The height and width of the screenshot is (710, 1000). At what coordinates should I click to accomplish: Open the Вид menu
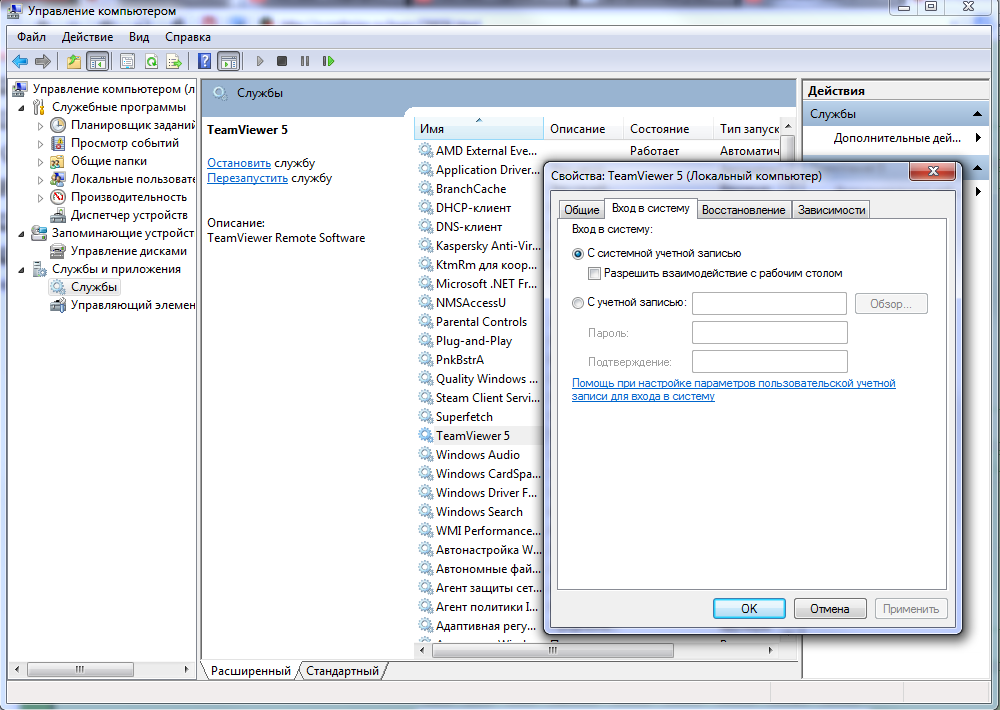(138, 37)
